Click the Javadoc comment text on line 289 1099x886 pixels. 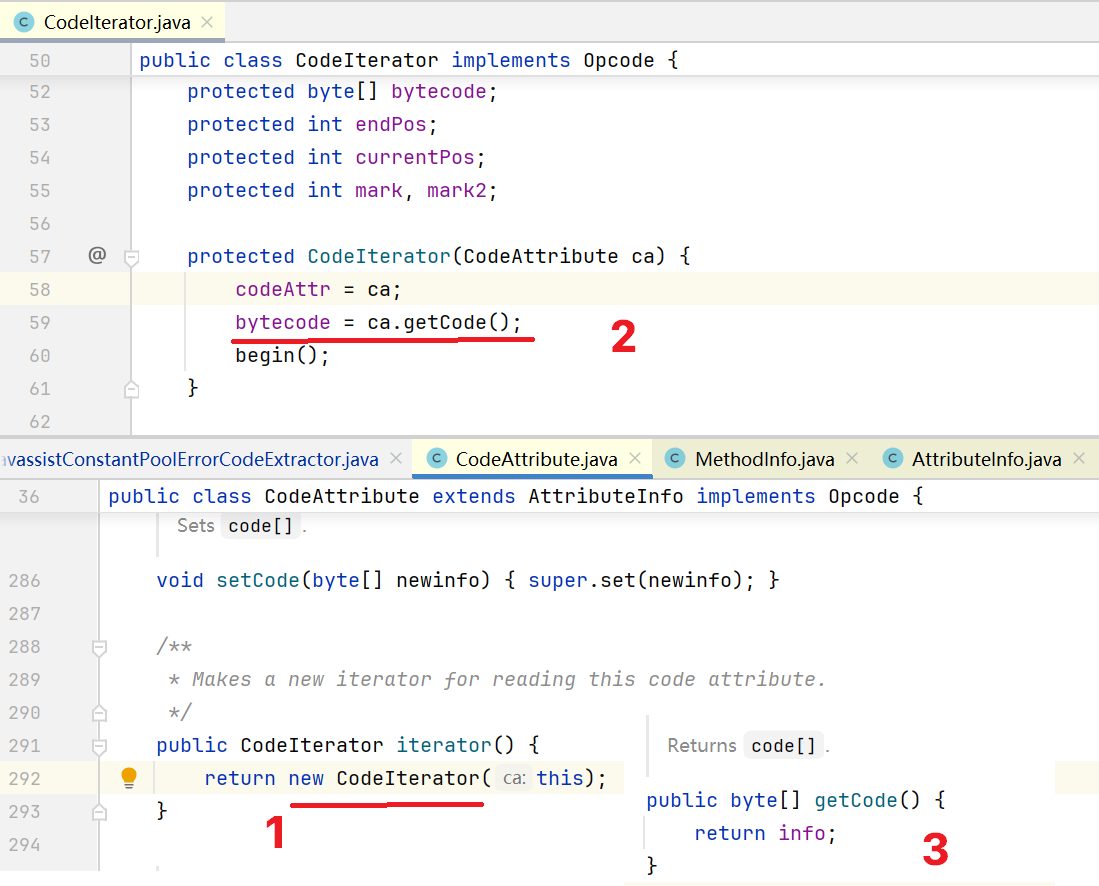[498, 679]
